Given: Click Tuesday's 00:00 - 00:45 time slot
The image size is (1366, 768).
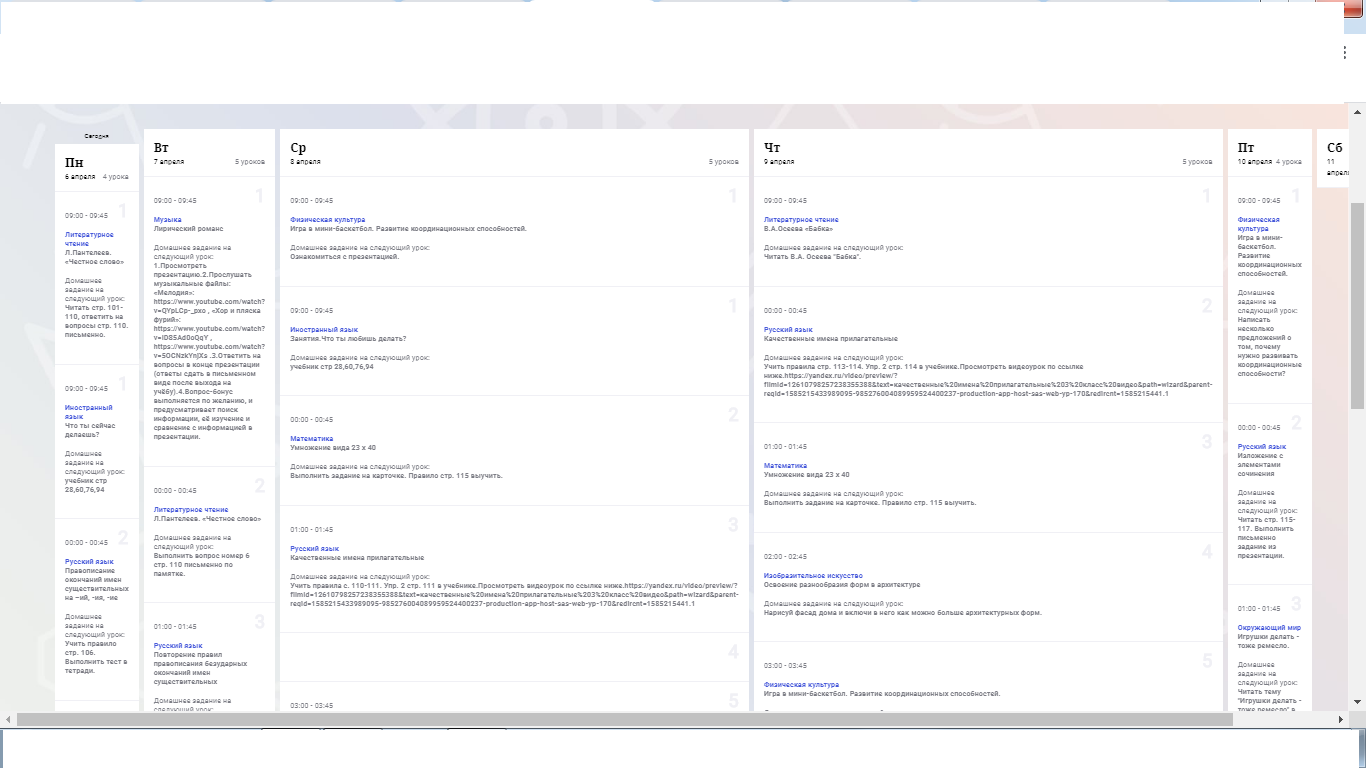Looking at the screenshot, I should tap(175, 491).
